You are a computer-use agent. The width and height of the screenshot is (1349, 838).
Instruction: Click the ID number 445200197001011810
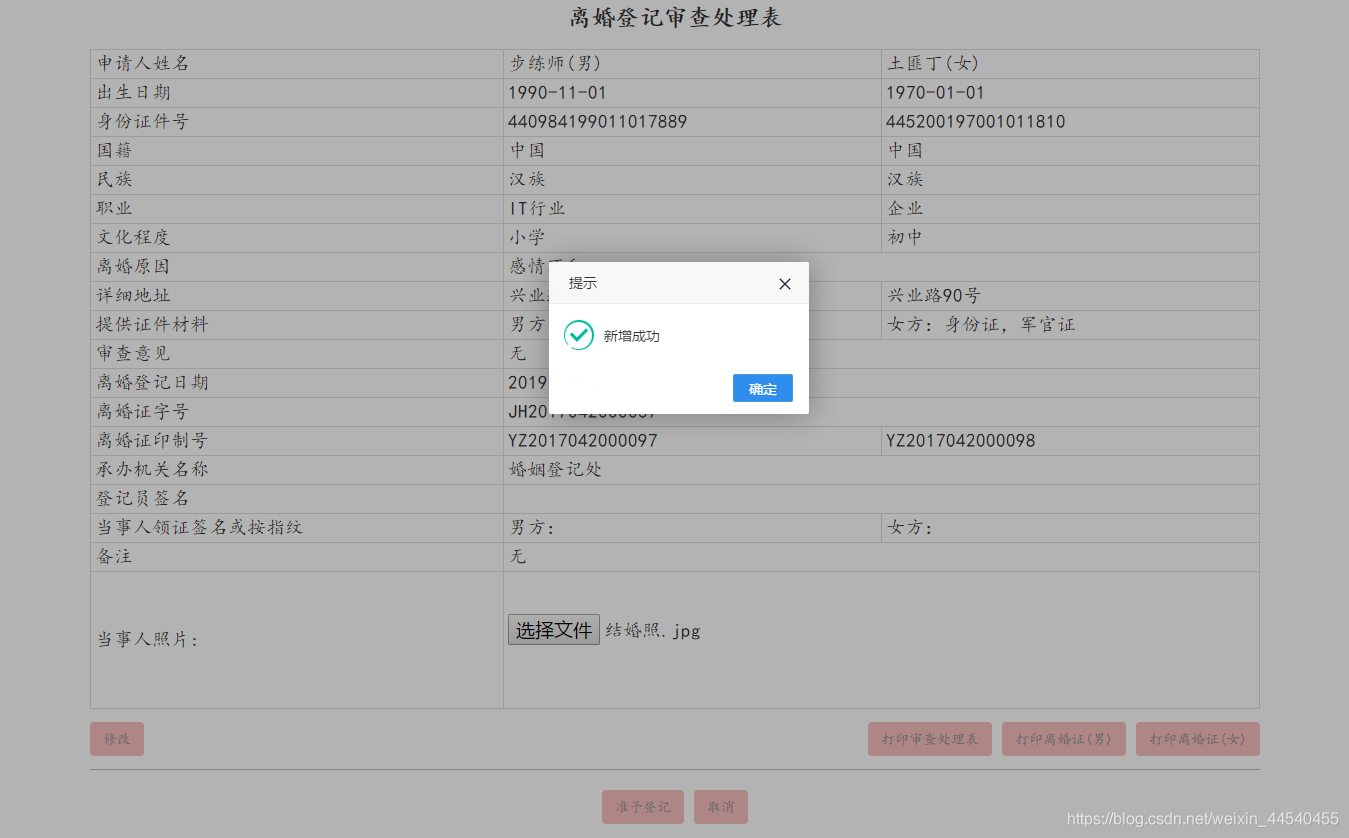click(975, 122)
